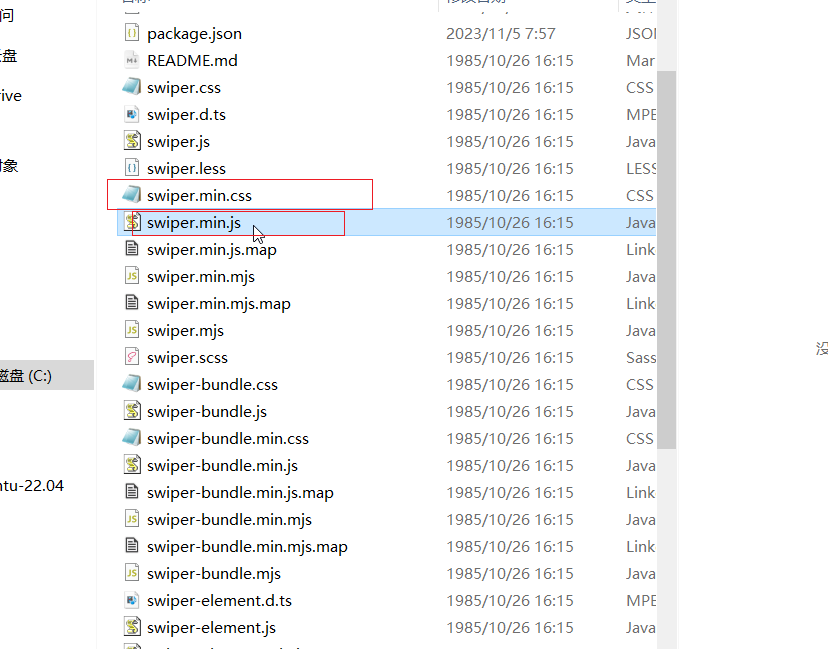
Task: Click the swiper-bundle.css file icon
Action: (x=132, y=384)
